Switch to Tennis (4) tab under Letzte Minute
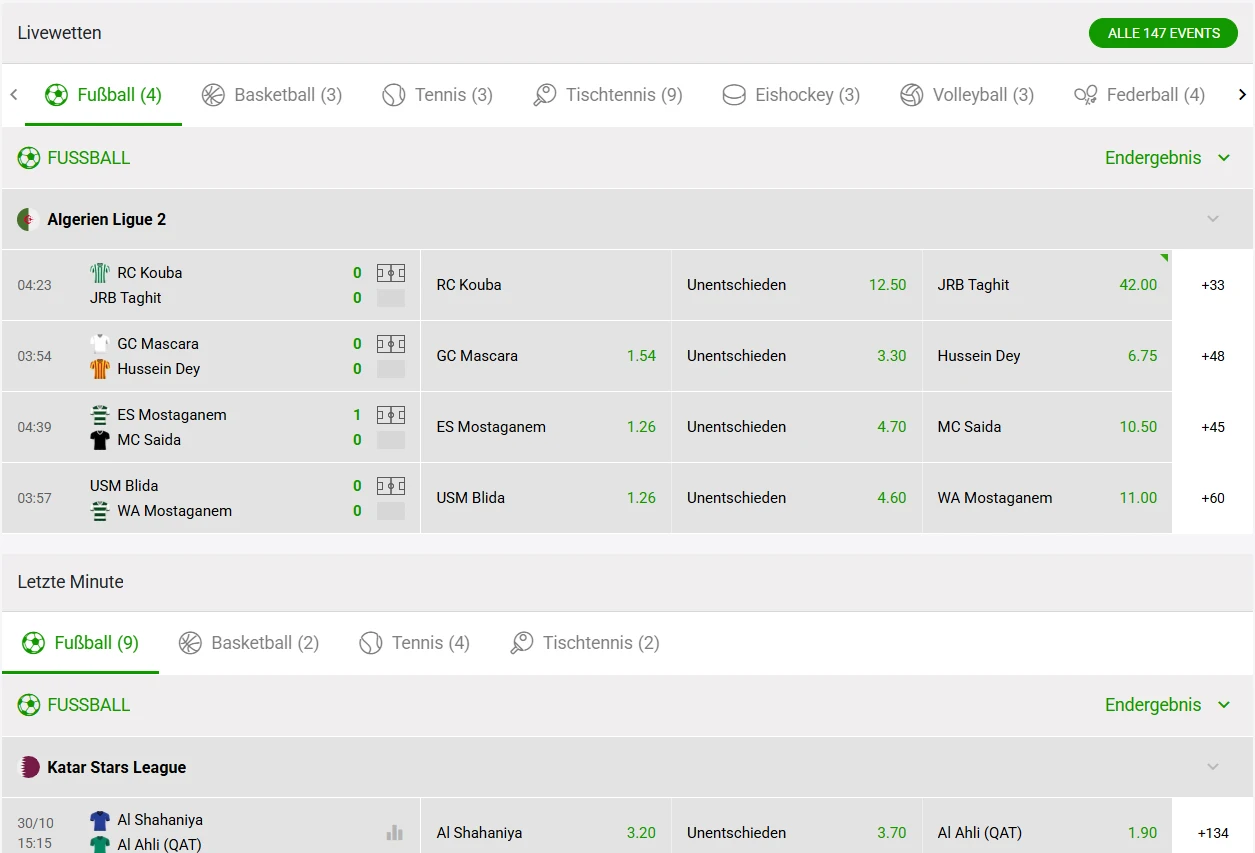The image size is (1255, 853). pos(414,643)
